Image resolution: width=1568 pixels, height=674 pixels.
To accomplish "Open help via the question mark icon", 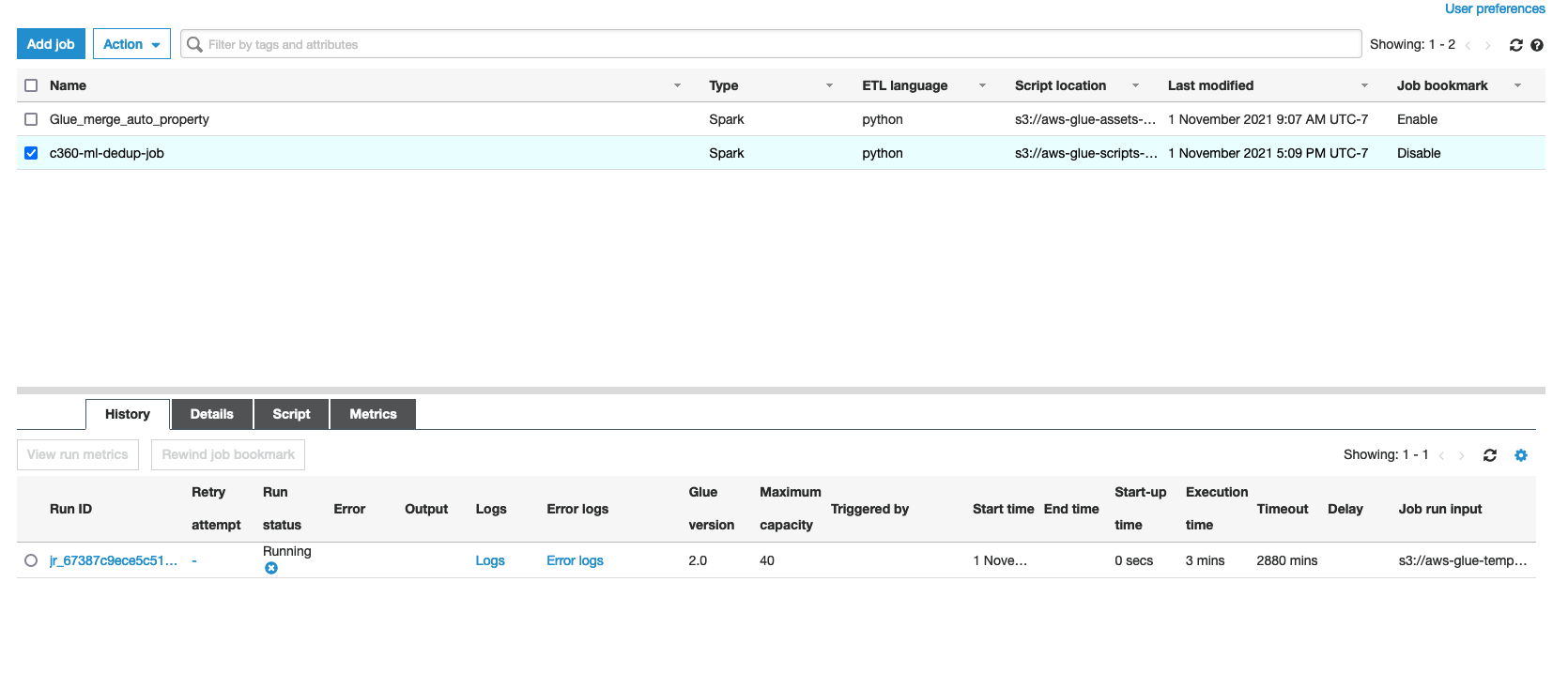I will (1537, 45).
